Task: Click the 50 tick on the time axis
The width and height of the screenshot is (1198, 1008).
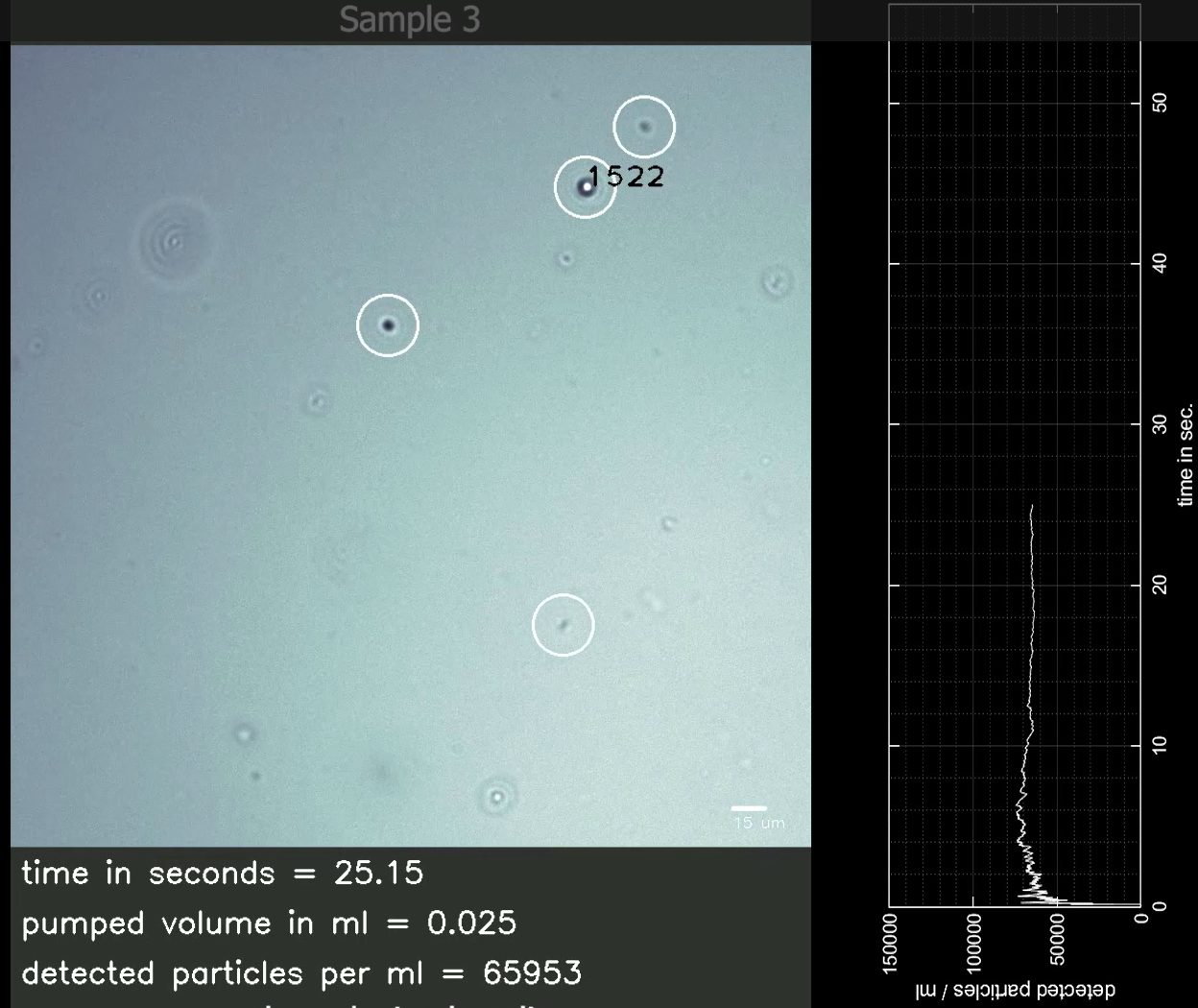Action: click(x=1160, y=103)
